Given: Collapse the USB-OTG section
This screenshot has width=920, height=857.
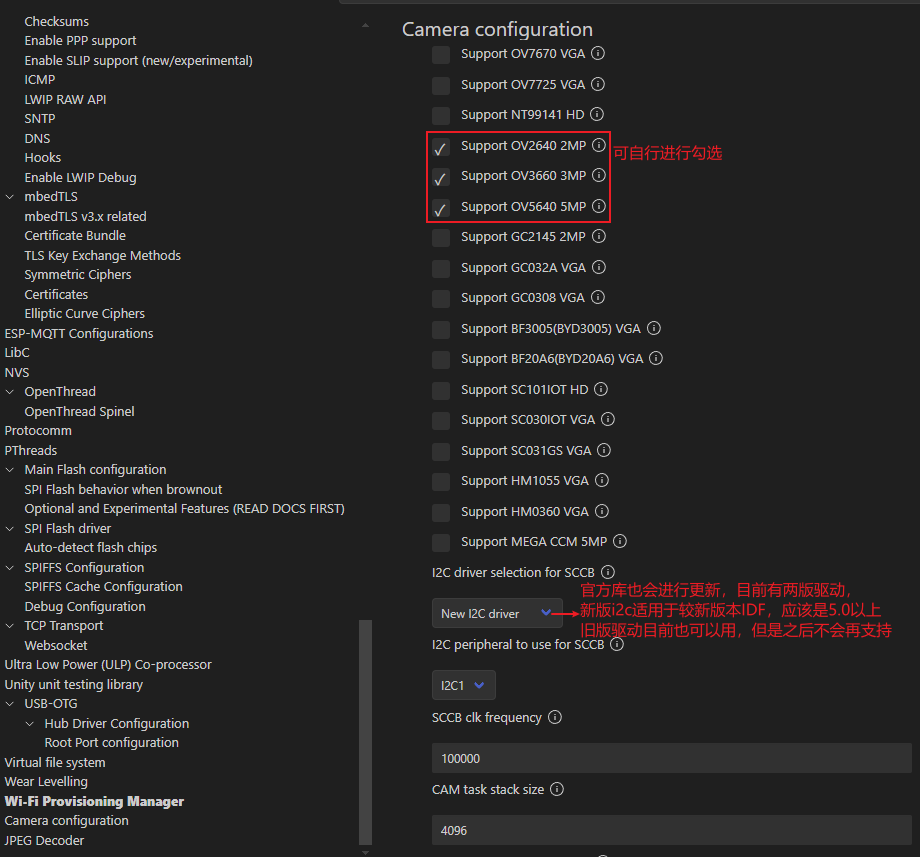Looking at the screenshot, I should click(x=10, y=704).
